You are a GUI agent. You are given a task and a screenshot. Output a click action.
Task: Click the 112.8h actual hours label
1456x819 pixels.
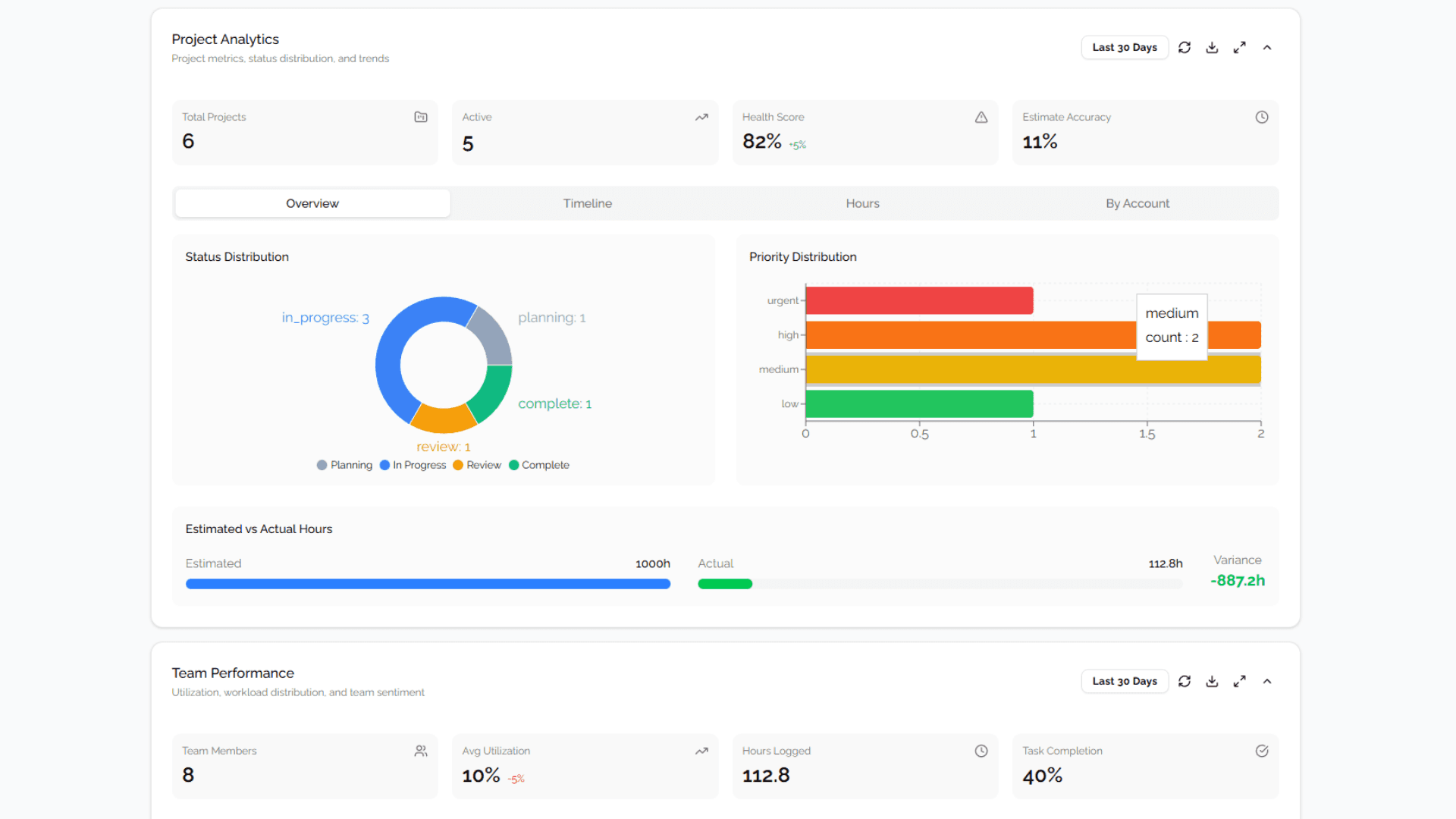pos(1166,563)
